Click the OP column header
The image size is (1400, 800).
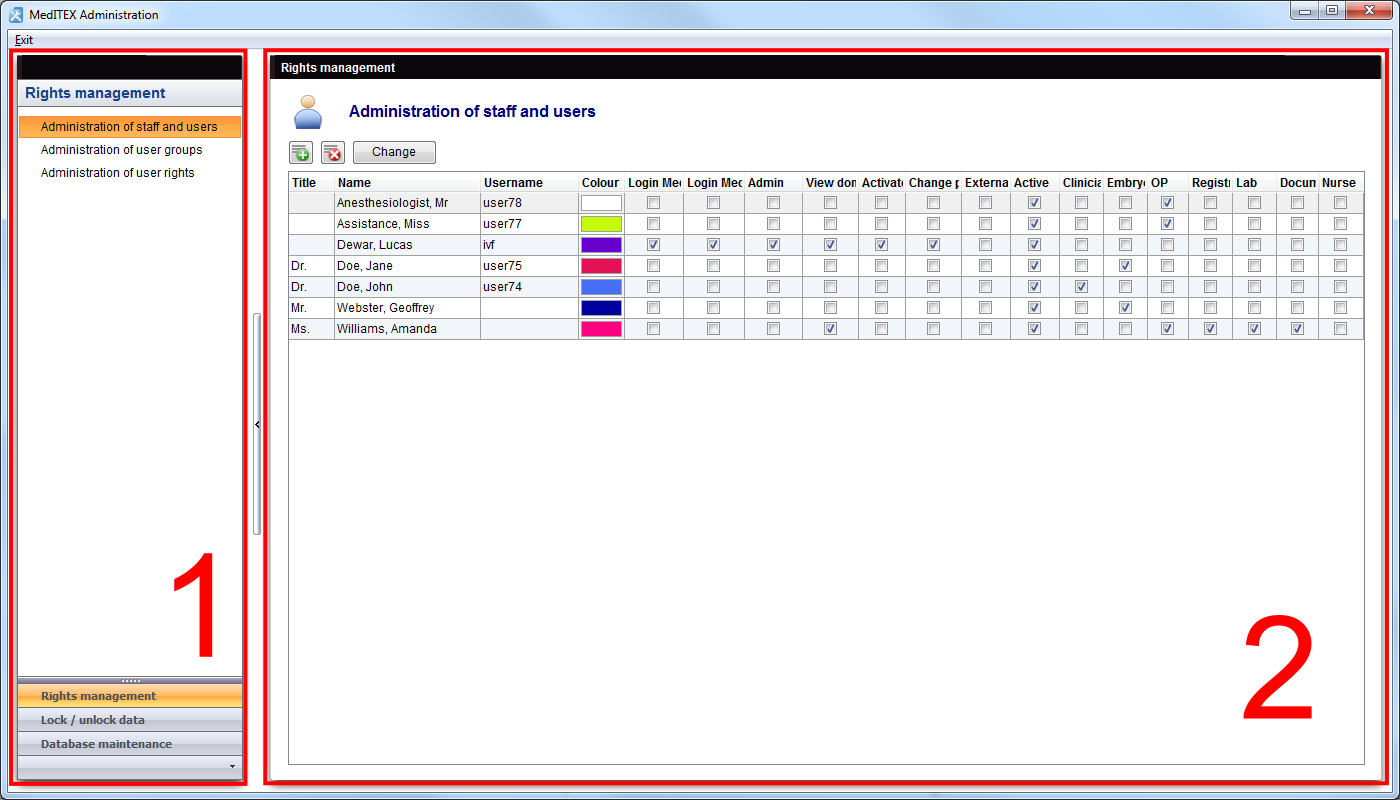(1167, 183)
